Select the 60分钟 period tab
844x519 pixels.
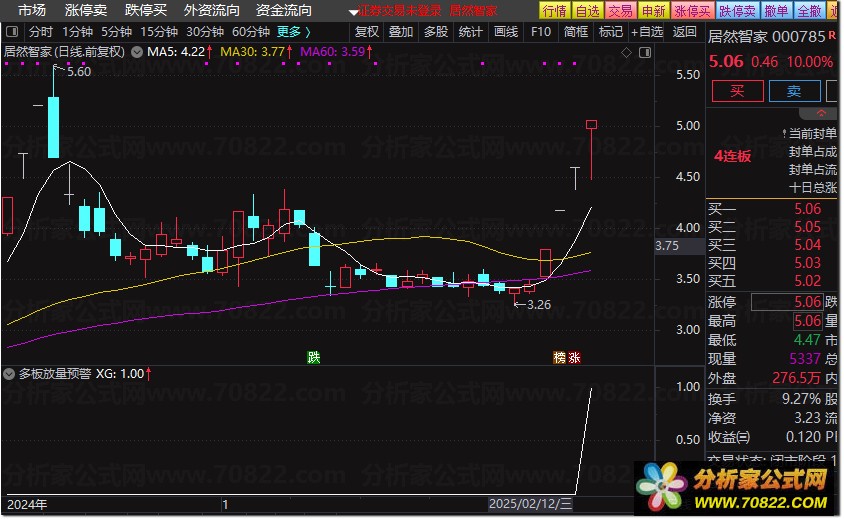(251, 32)
